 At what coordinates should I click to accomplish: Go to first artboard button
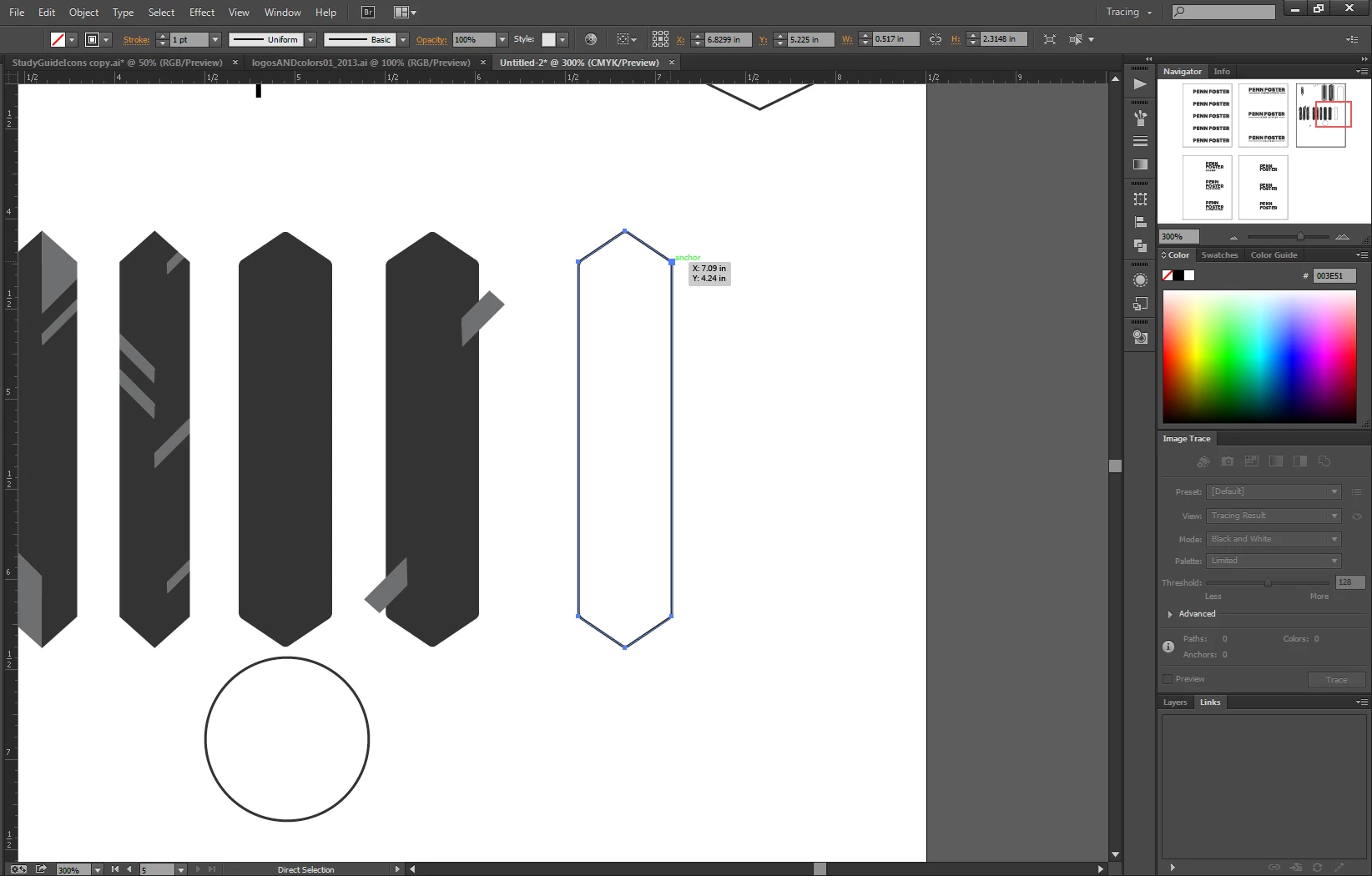(x=115, y=869)
